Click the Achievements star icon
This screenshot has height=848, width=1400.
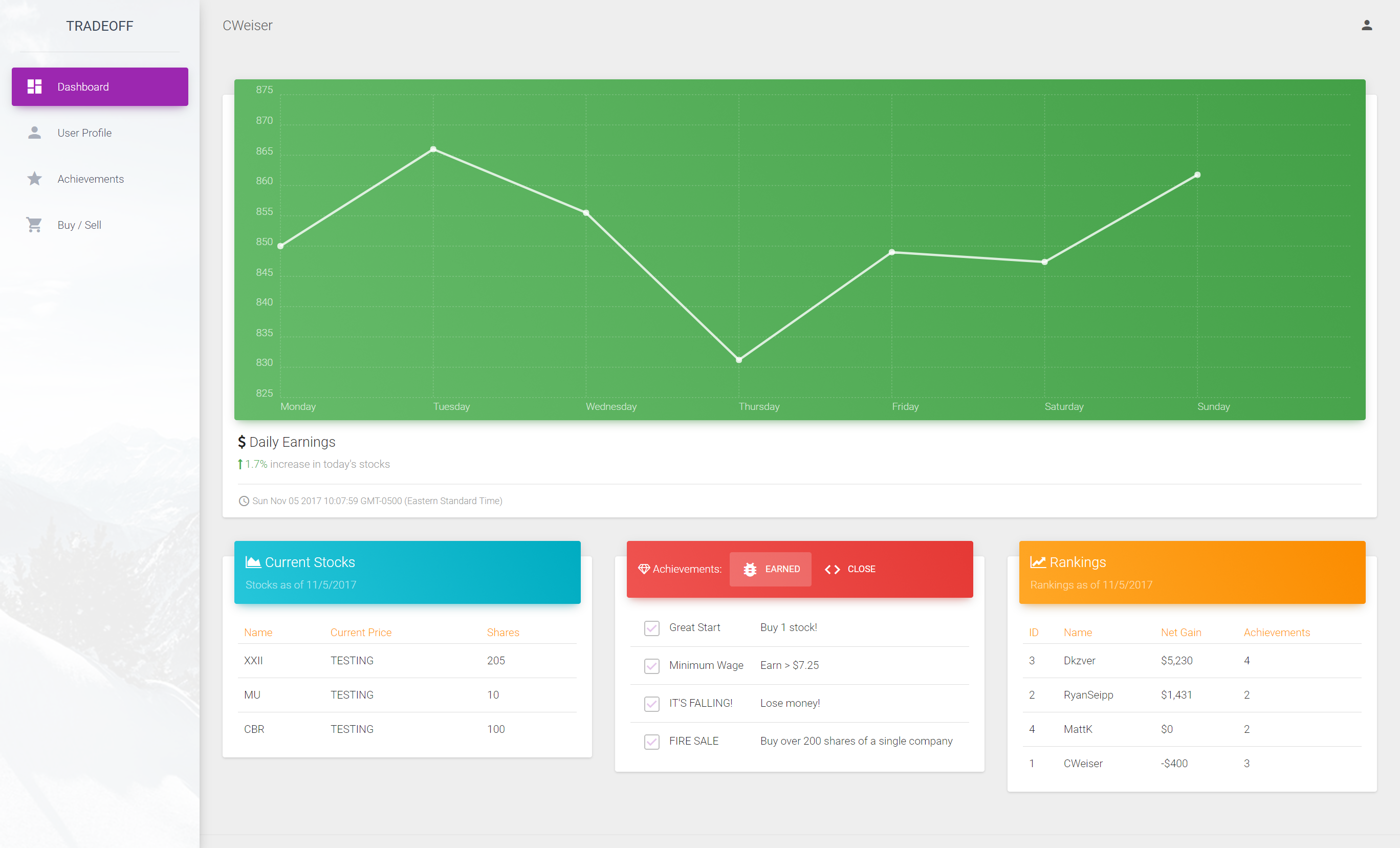coord(34,179)
